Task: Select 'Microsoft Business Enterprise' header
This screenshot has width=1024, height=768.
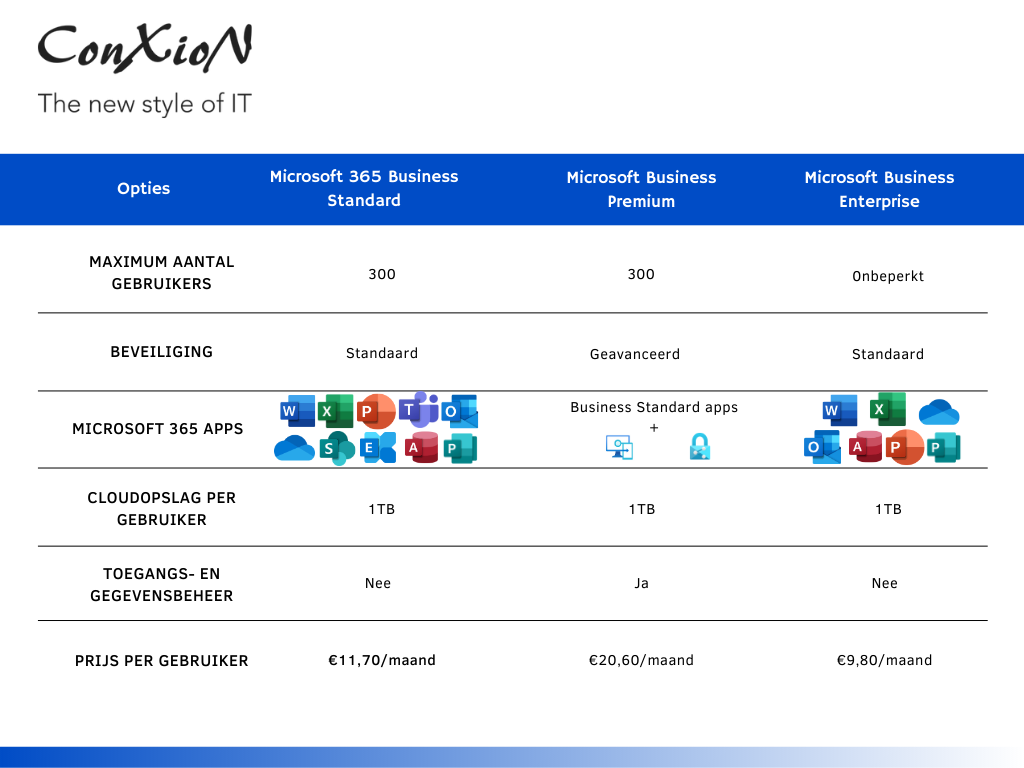Action: 879,189
